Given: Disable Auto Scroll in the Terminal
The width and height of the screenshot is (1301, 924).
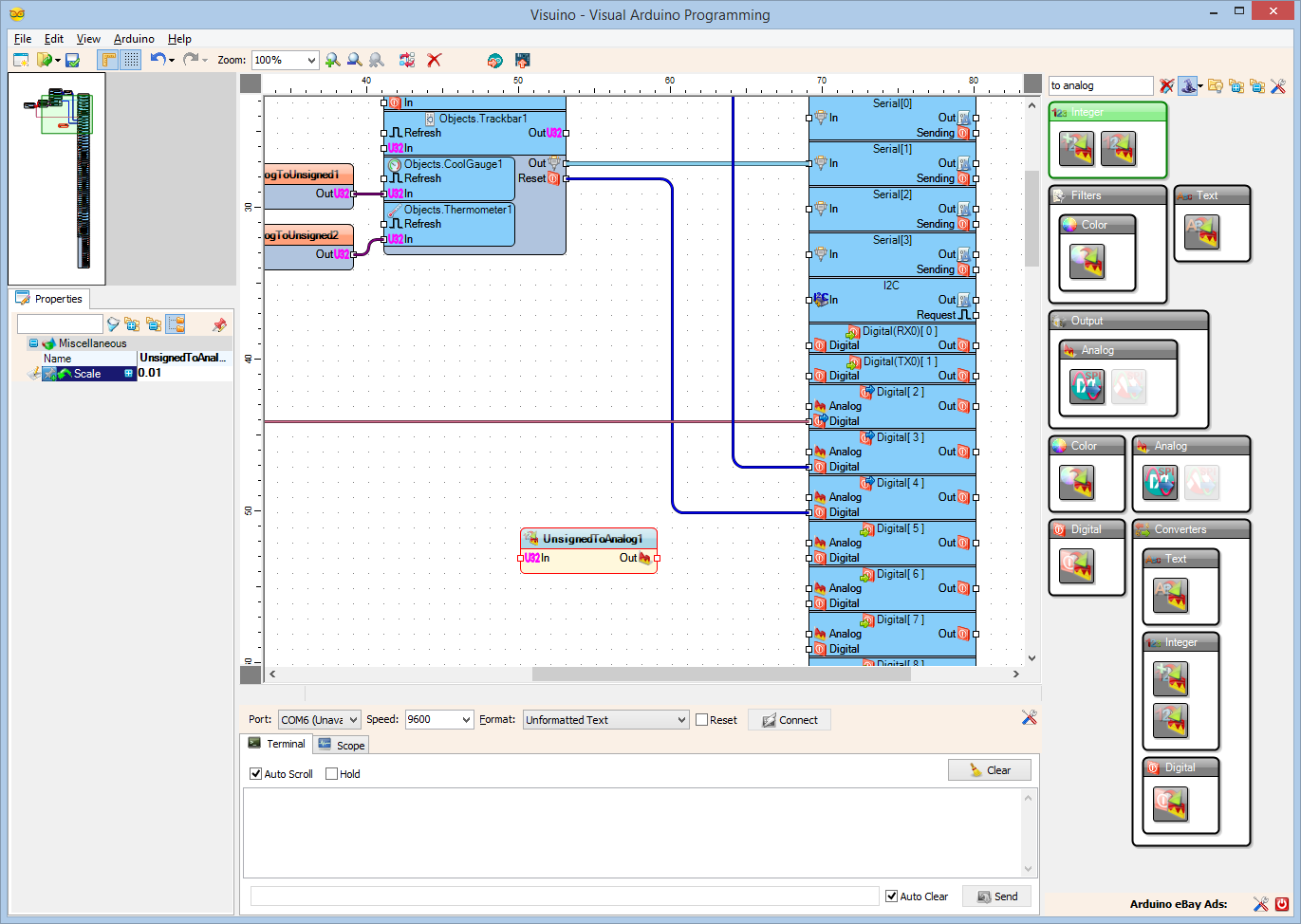Looking at the screenshot, I should 255,773.
